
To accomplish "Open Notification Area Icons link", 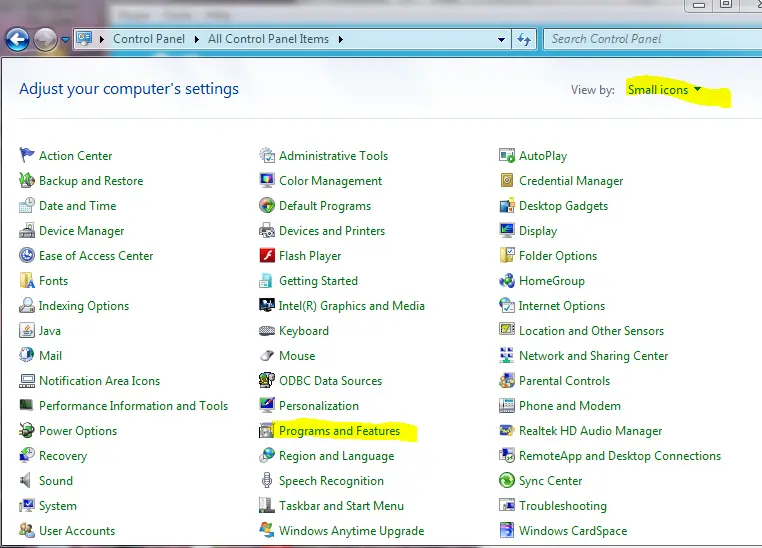I will point(100,380).
